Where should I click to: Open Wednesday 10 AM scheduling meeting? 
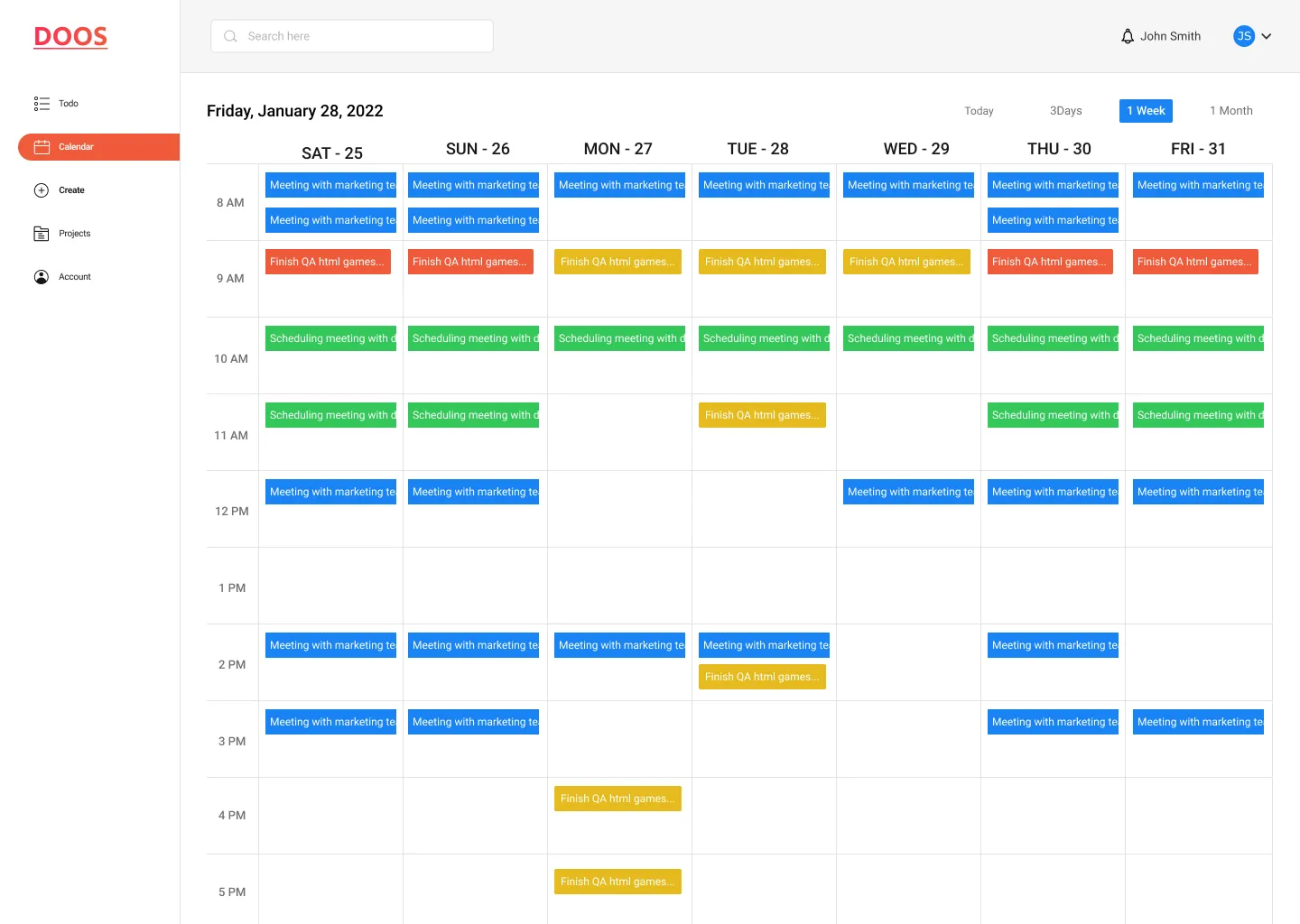pos(908,338)
